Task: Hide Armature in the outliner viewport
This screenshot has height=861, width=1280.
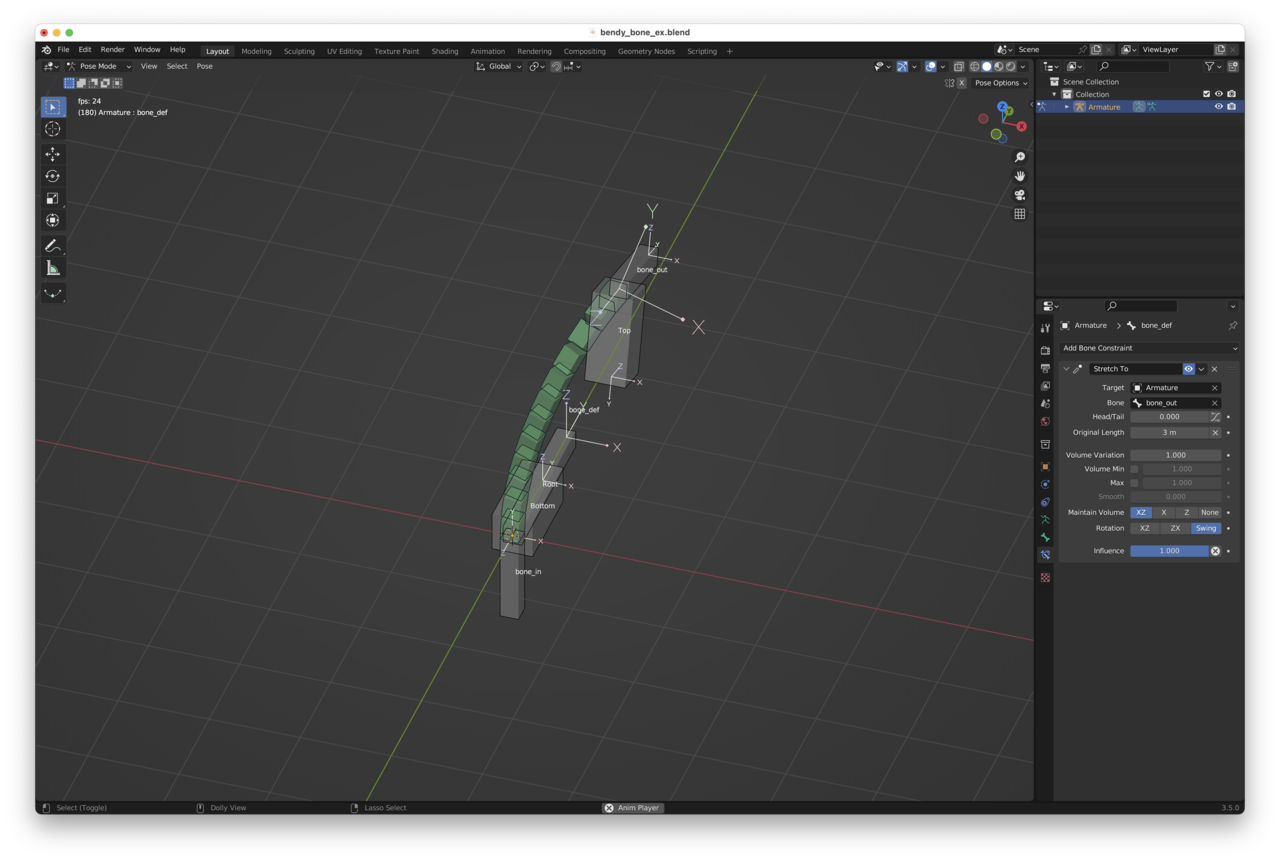Action: [x=1218, y=107]
